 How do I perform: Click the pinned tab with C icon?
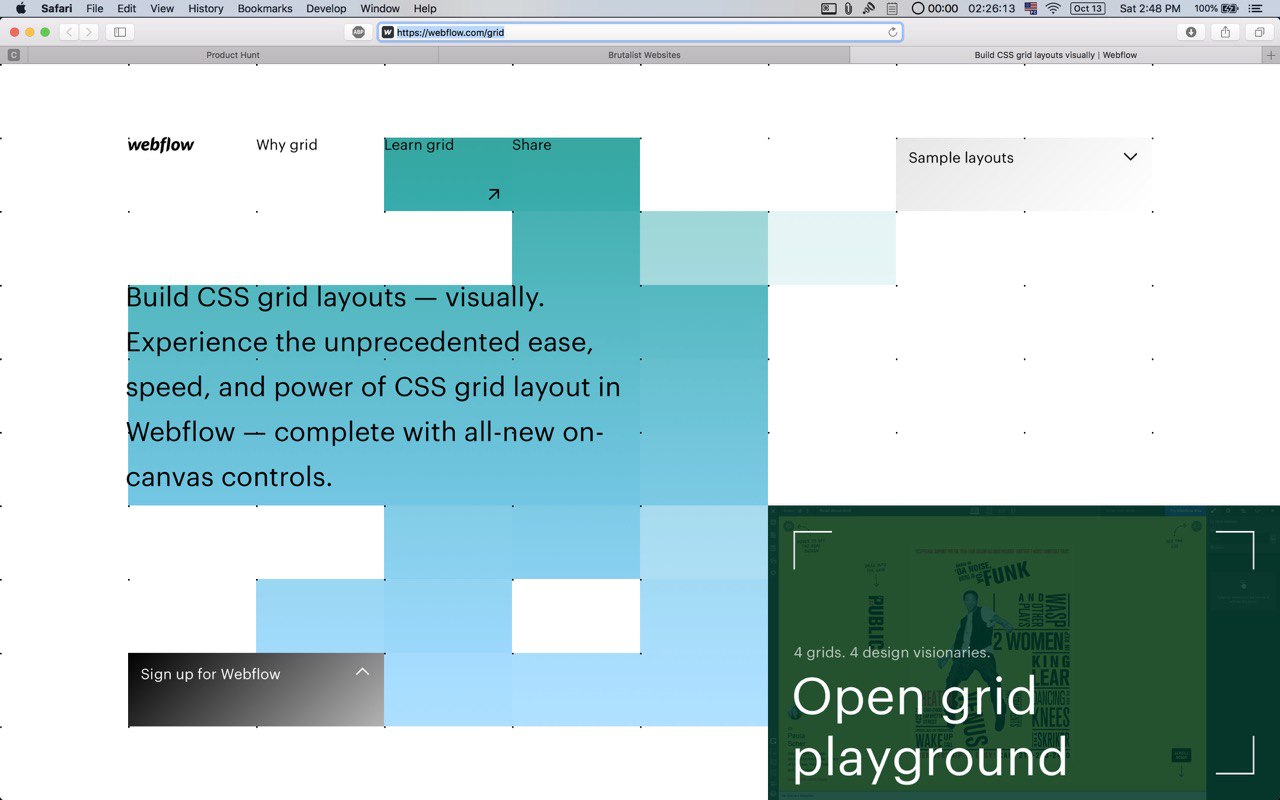coord(14,55)
